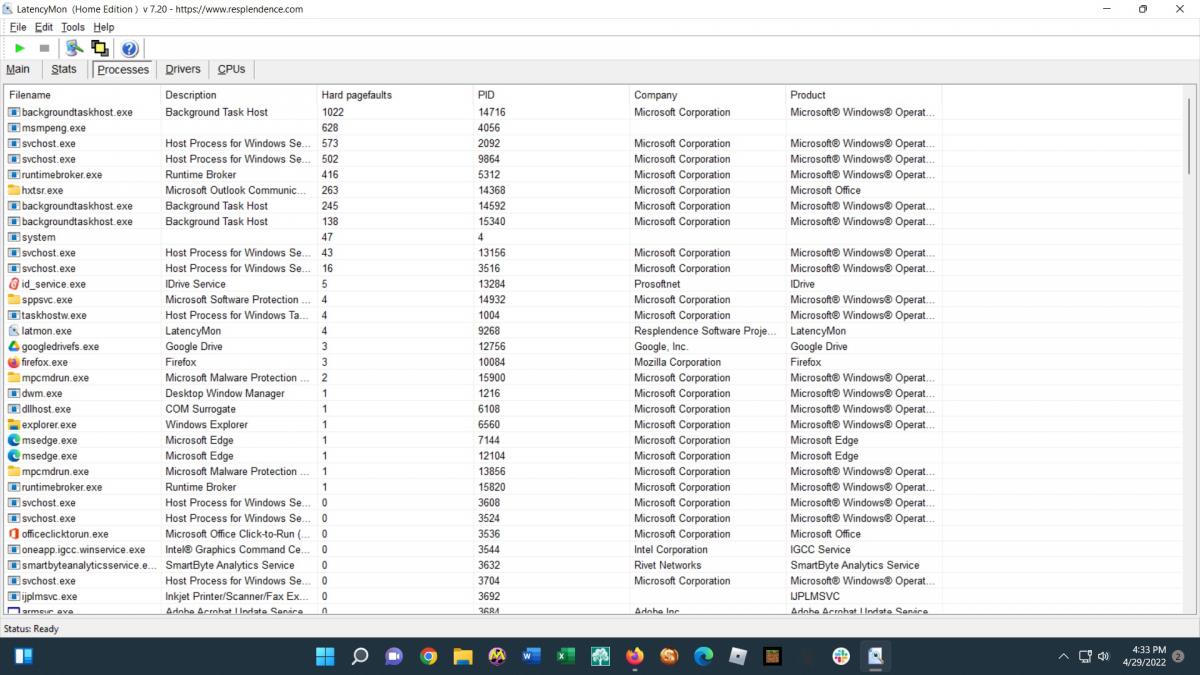Select mpcmdrun.exe with PID 15900

55,378
